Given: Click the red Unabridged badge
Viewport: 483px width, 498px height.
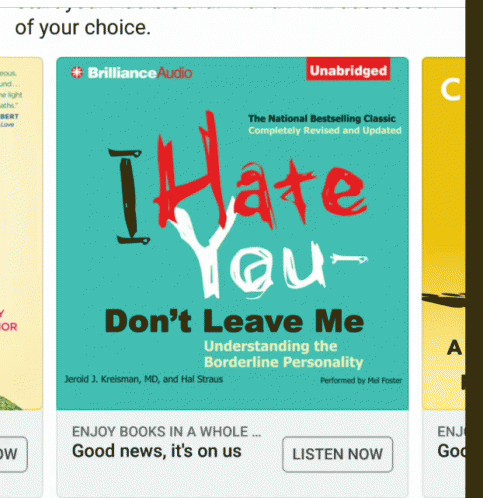Looking at the screenshot, I should pos(348,69).
